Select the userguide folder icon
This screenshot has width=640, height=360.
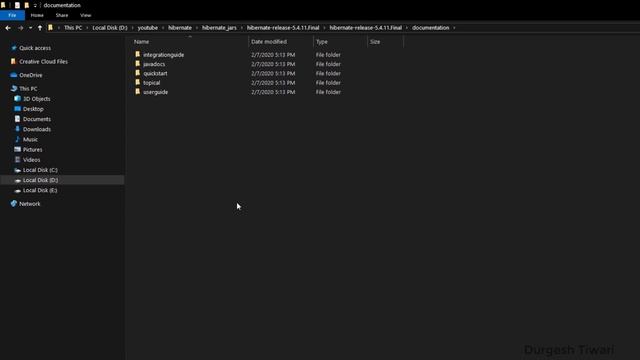pos(138,92)
